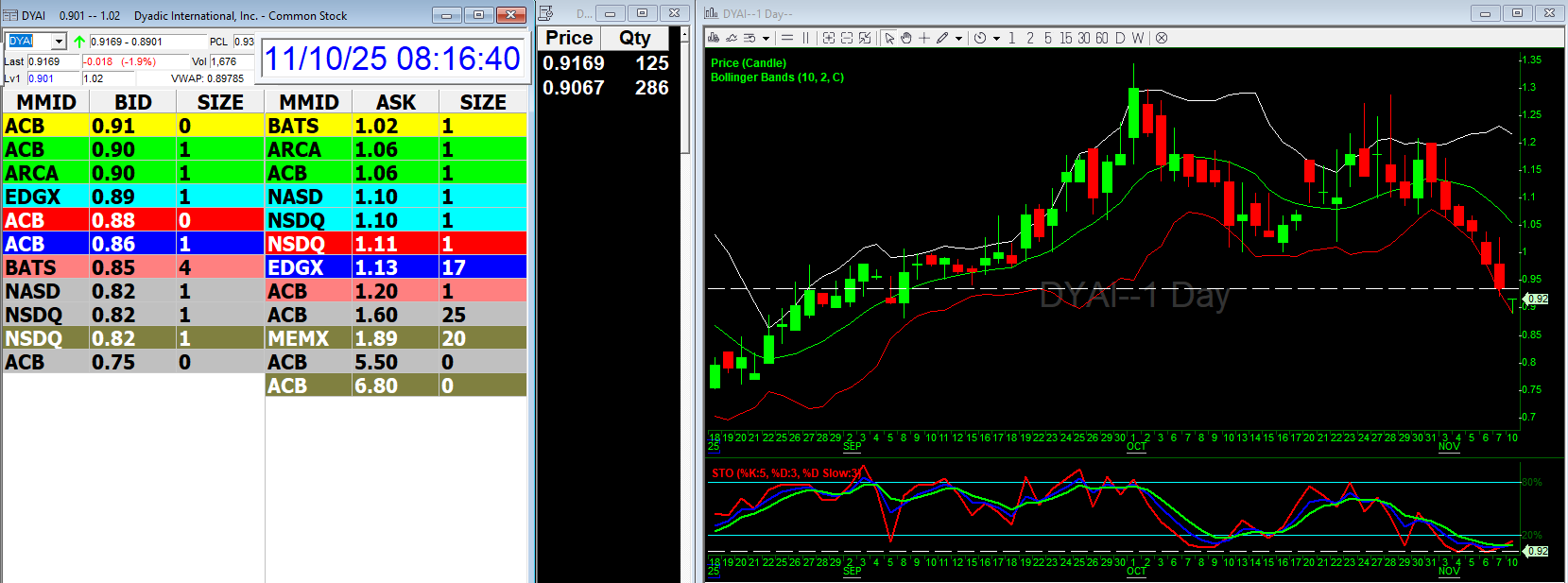This screenshot has width=1568, height=583.
Task: Switch chart to Daily (D) timeframe
Action: [1120, 38]
